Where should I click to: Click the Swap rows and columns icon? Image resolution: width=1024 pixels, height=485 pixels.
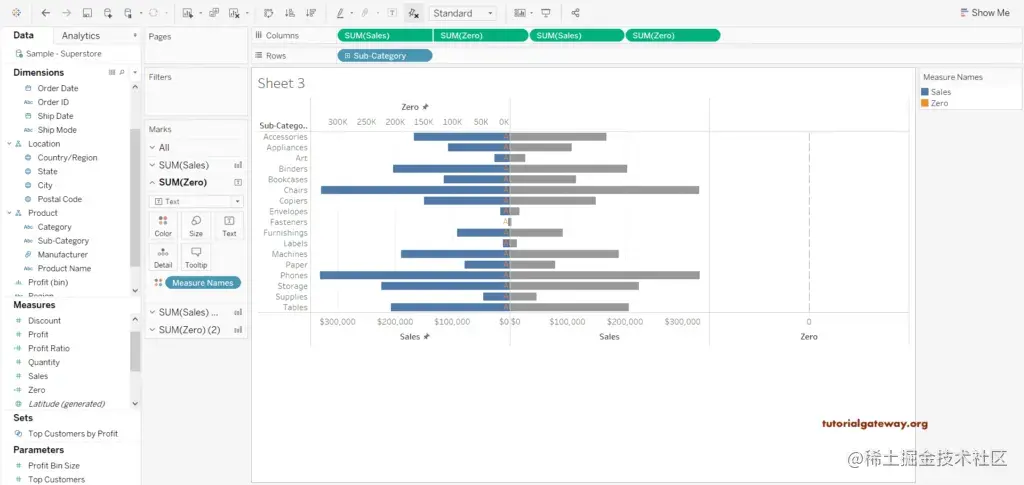click(268, 12)
